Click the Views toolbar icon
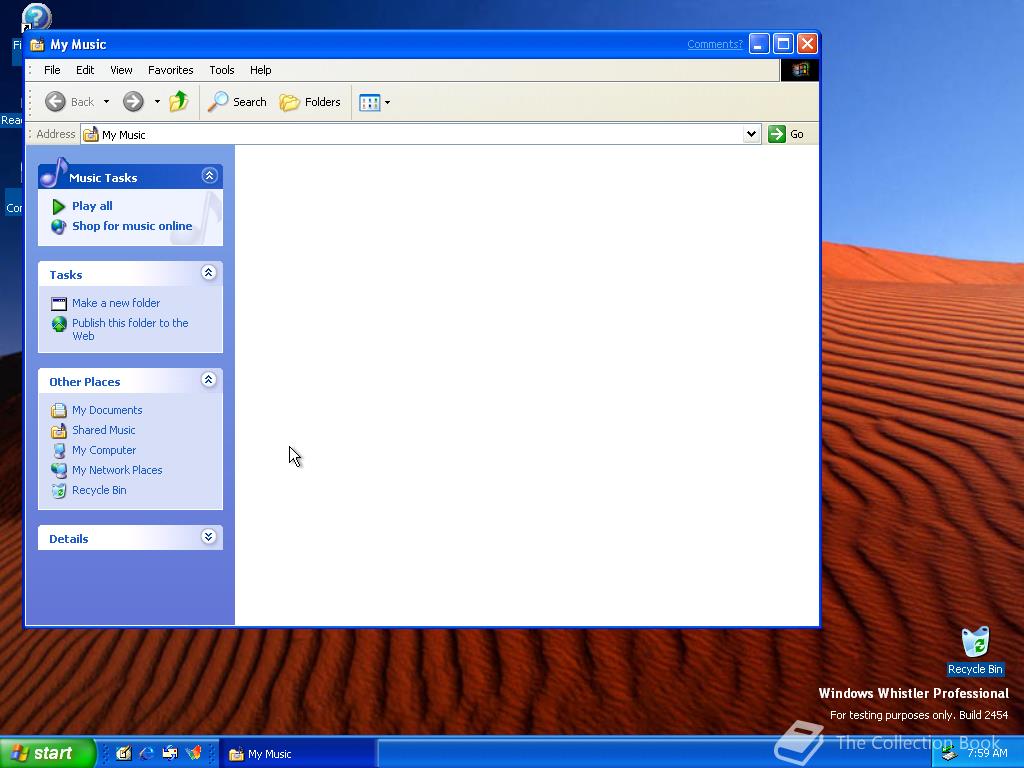The width and height of the screenshot is (1024, 768). point(370,103)
